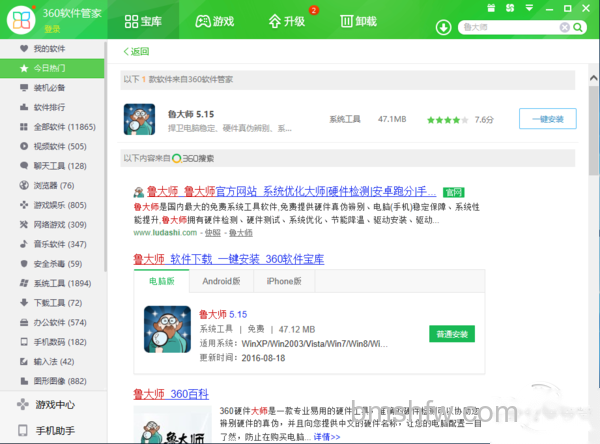Open the 详情>> link
The height and width of the screenshot is (444, 600).
tap(327, 437)
